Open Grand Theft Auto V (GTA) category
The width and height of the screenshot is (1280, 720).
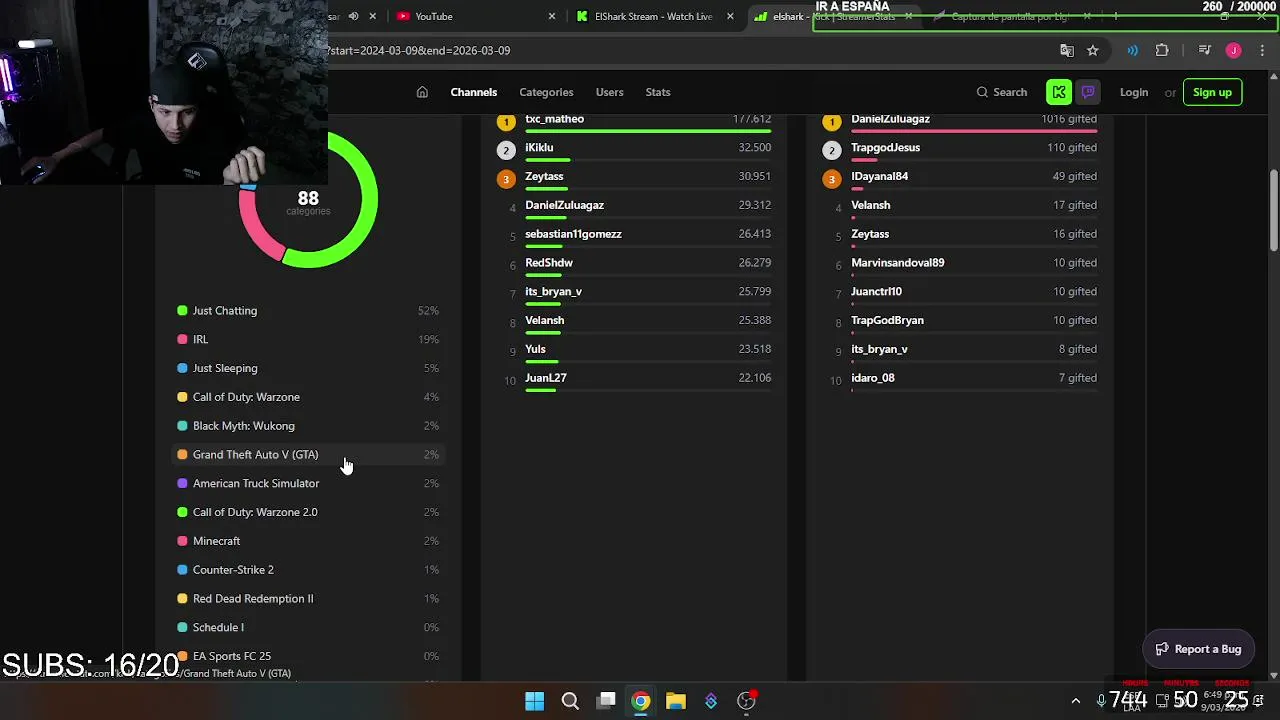308,455
